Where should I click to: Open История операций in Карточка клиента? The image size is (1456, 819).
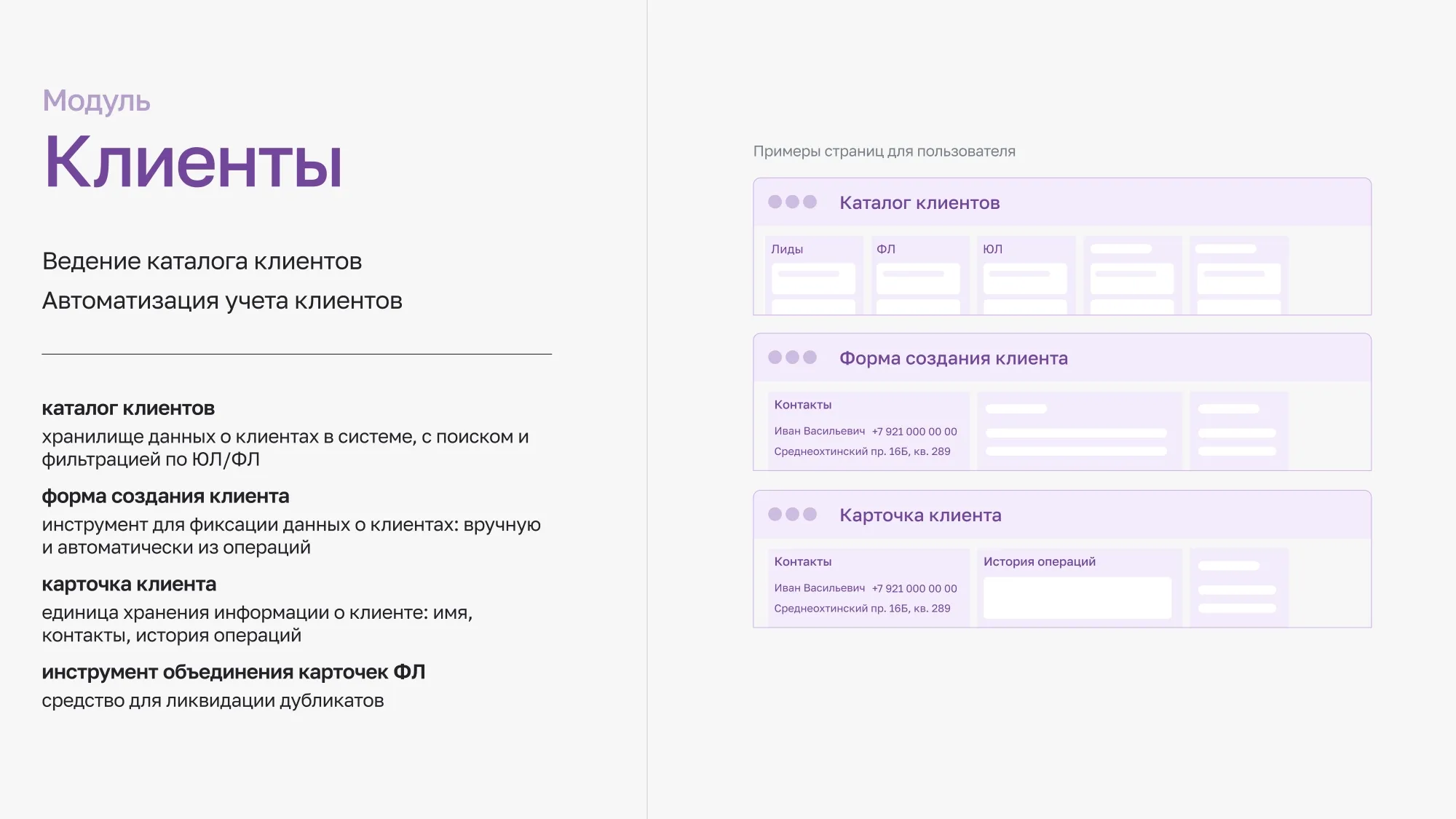1040,561
